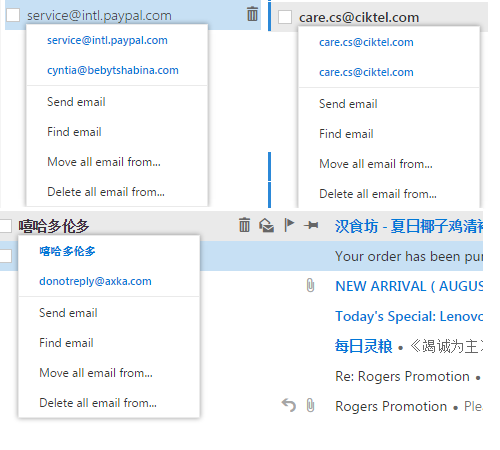The width and height of the screenshot is (500, 450).
Task: Choose Move all email from in 嘻哈多伦多 menu
Action: pyautogui.click(x=96, y=373)
